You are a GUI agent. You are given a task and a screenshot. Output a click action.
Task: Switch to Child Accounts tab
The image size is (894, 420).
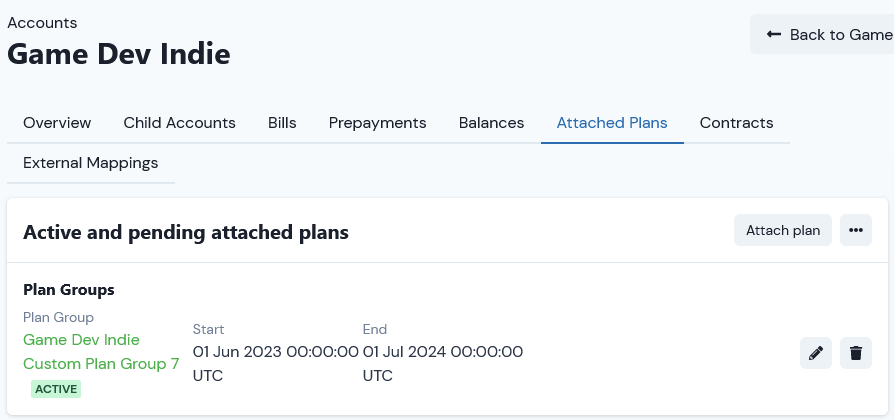[x=180, y=123]
